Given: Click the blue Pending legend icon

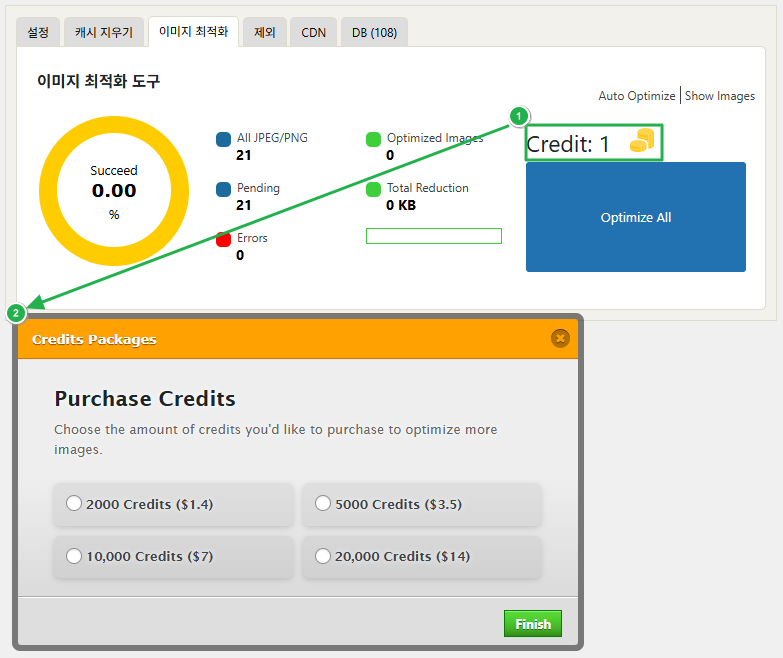Looking at the screenshot, I should (x=224, y=189).
